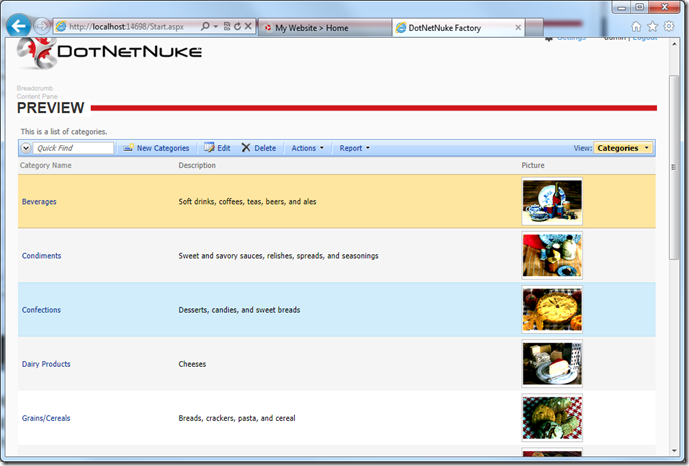Click the address bar URL field

click(127, 26)
